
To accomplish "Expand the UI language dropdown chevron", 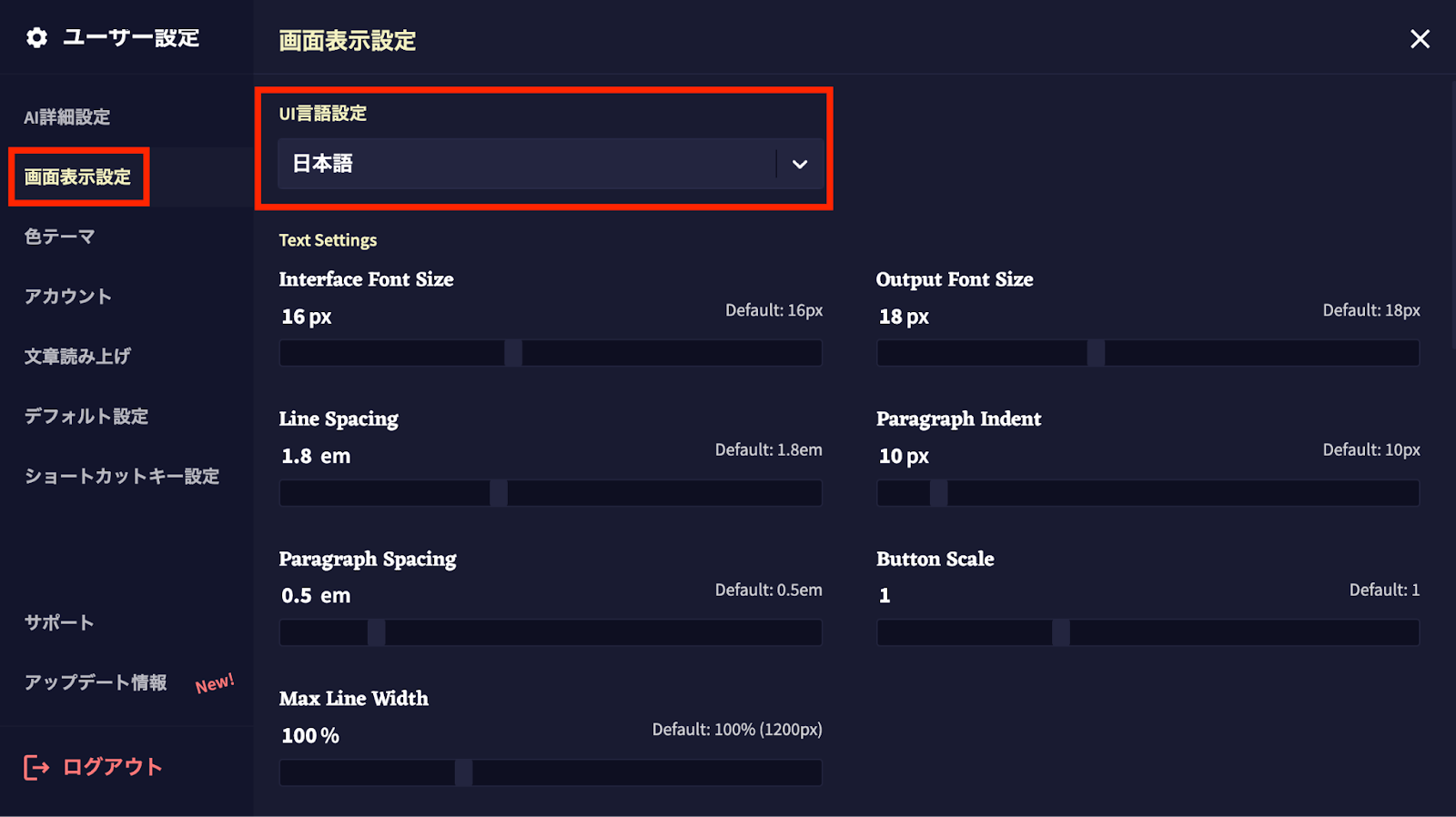I will [800, 165].
